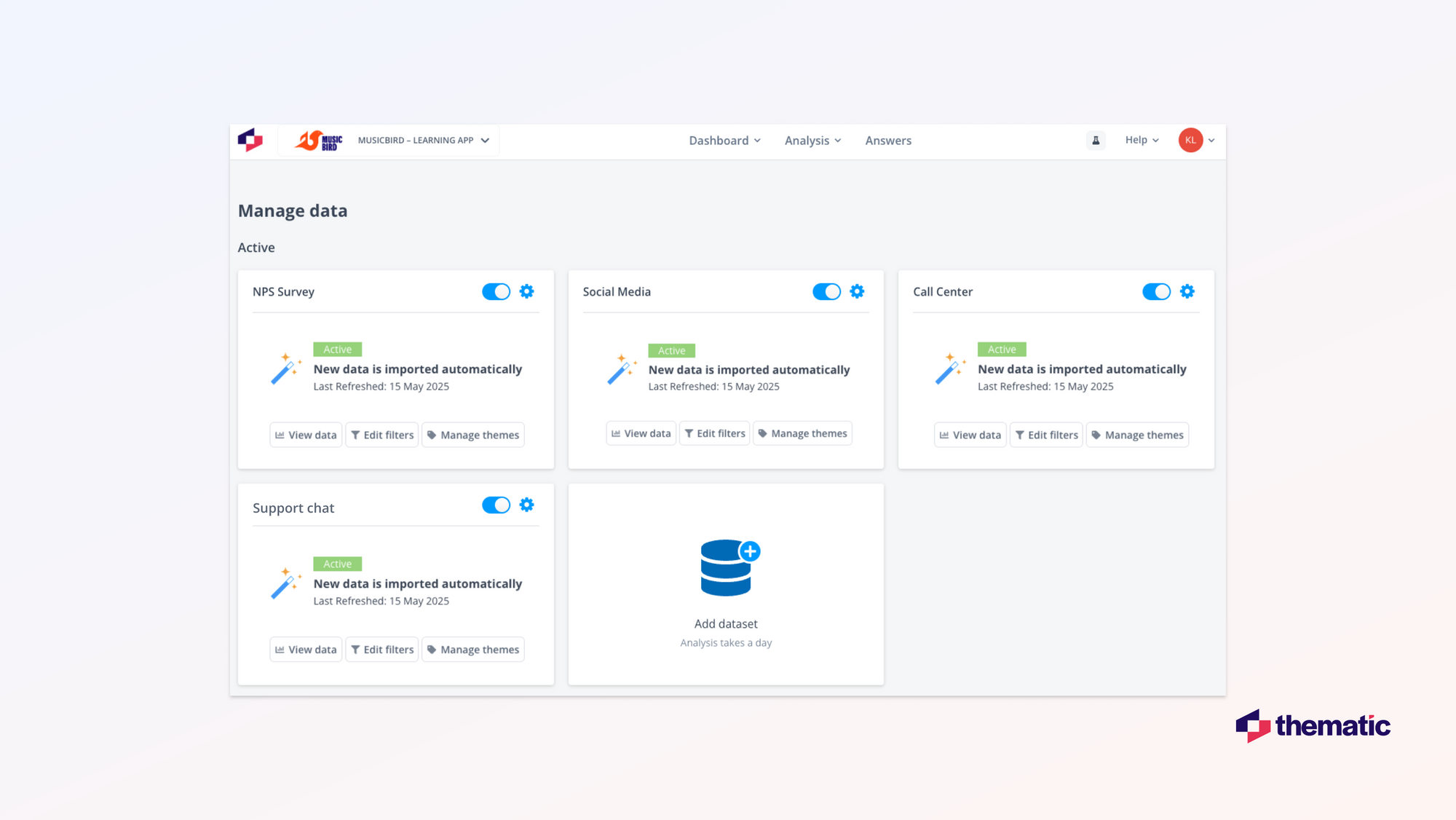Click the KL user avatar
The width and height of the screenshot is (1456, 820).
pos(1190,141)
